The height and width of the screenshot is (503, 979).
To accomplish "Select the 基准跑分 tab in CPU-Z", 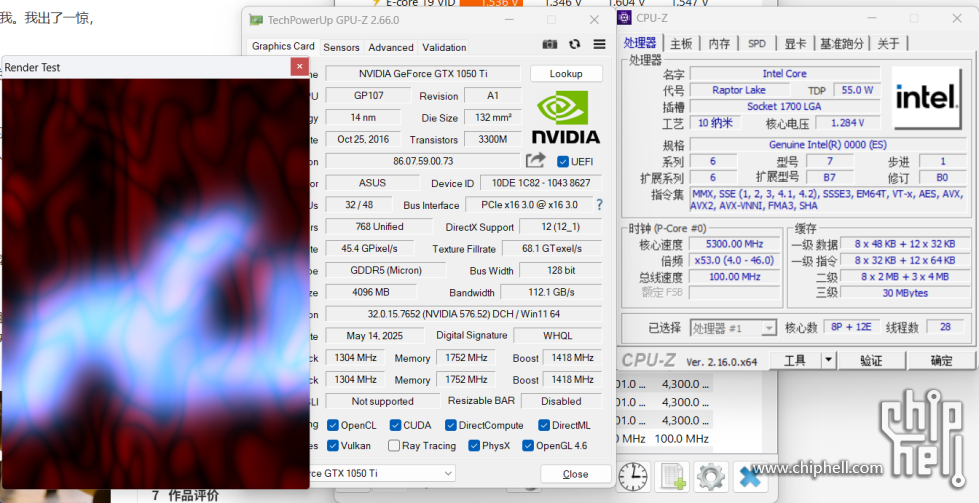I will coord(842,44).
